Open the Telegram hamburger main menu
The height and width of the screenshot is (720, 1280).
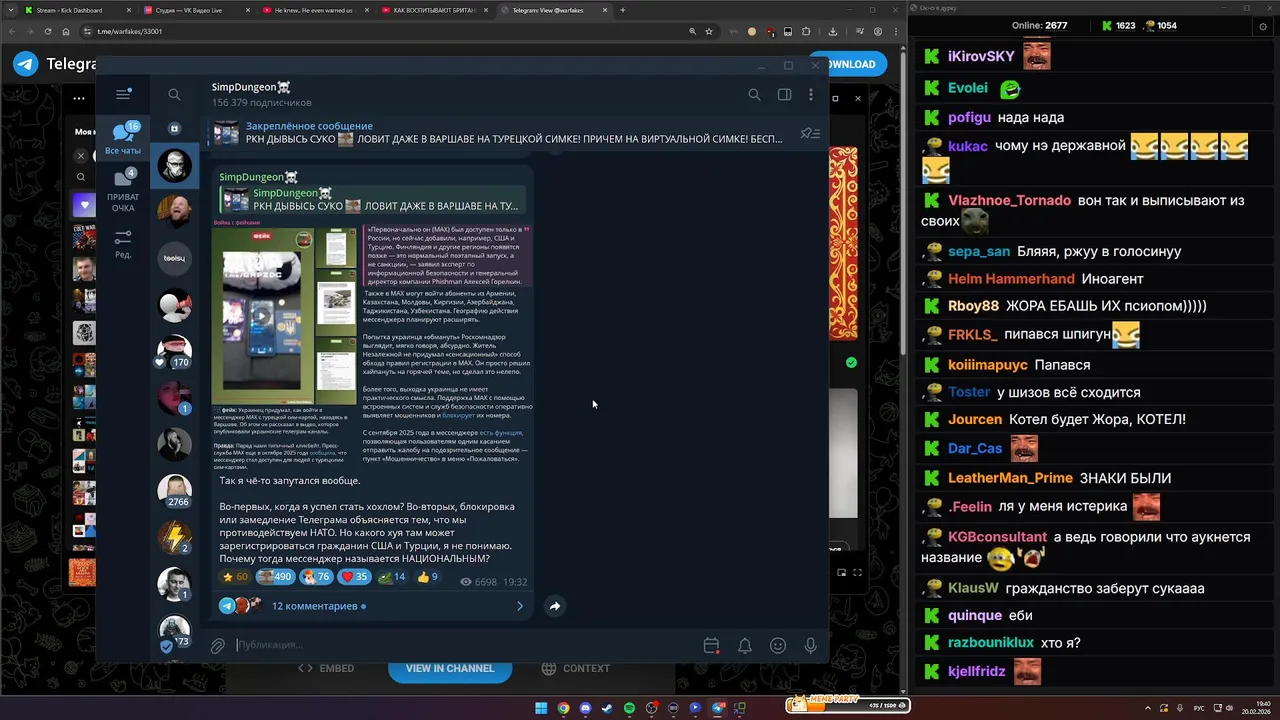click(123, 94)
